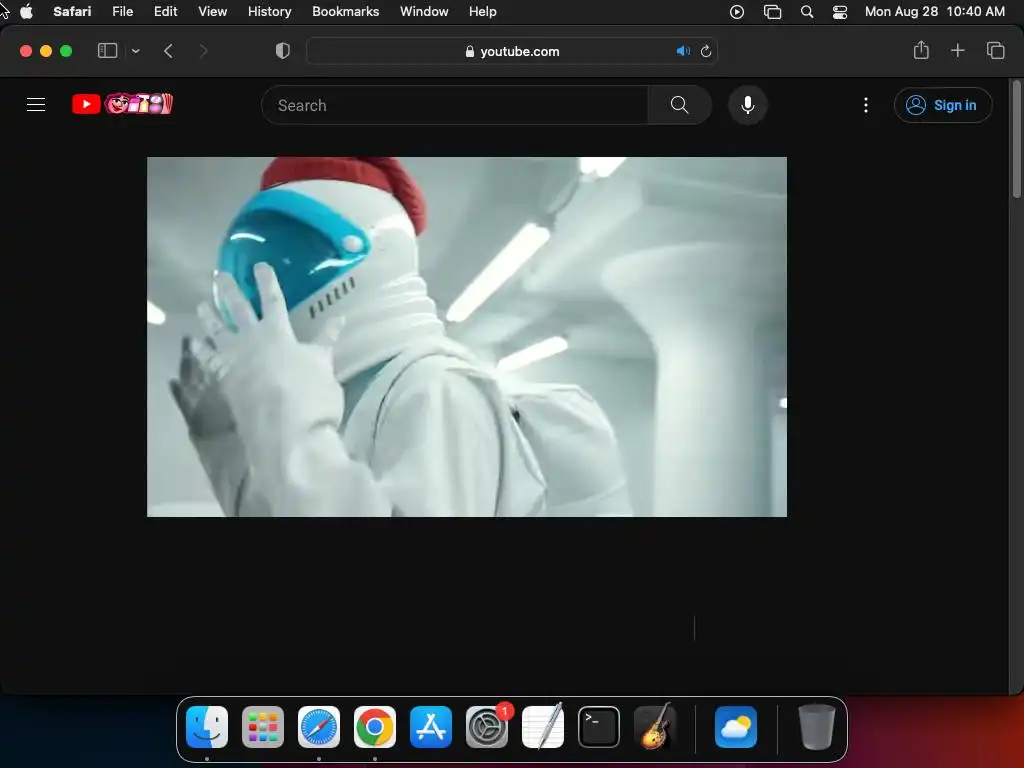
Task: Open Now Playing in menu bar
Action: pyautogui.click(x=737, y=12)
